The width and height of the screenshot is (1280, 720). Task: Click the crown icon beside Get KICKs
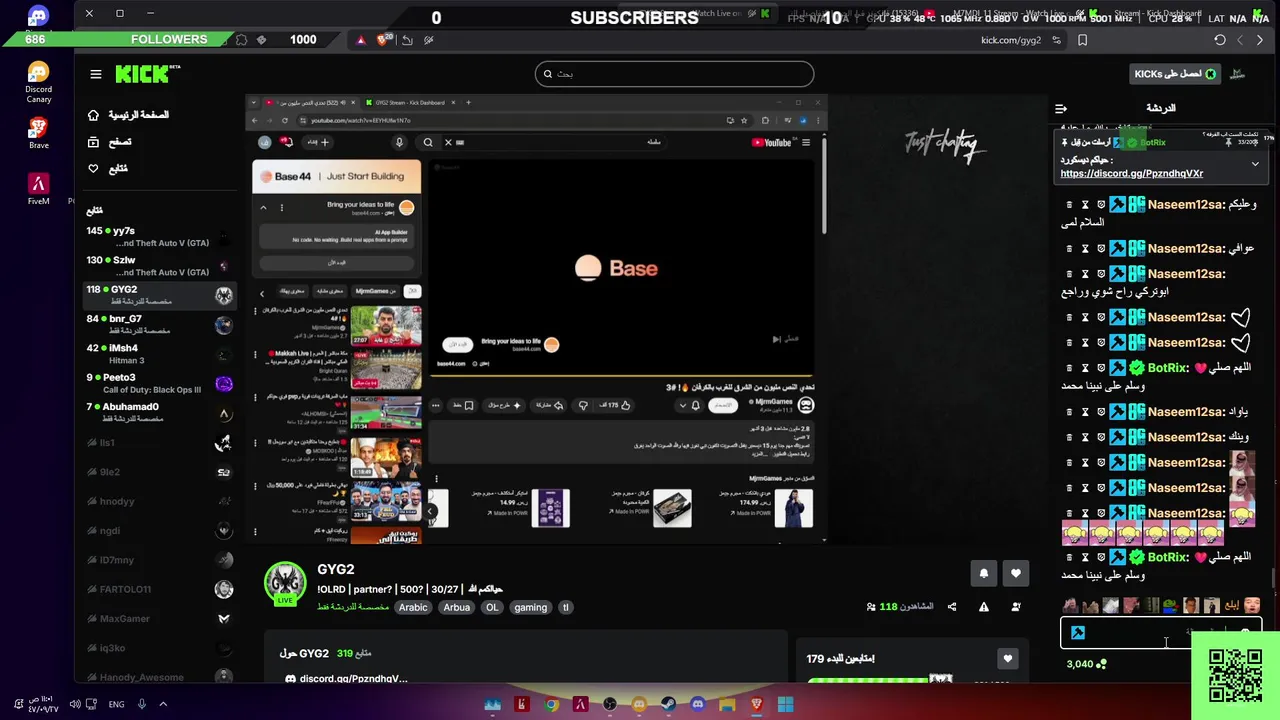click(x=1237, y=74)
